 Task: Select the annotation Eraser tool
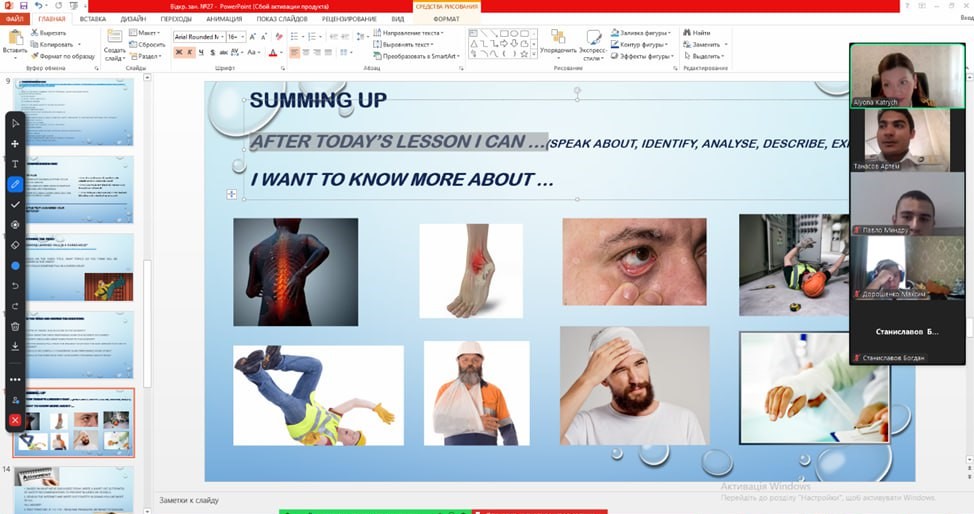[x=16, y=245]
